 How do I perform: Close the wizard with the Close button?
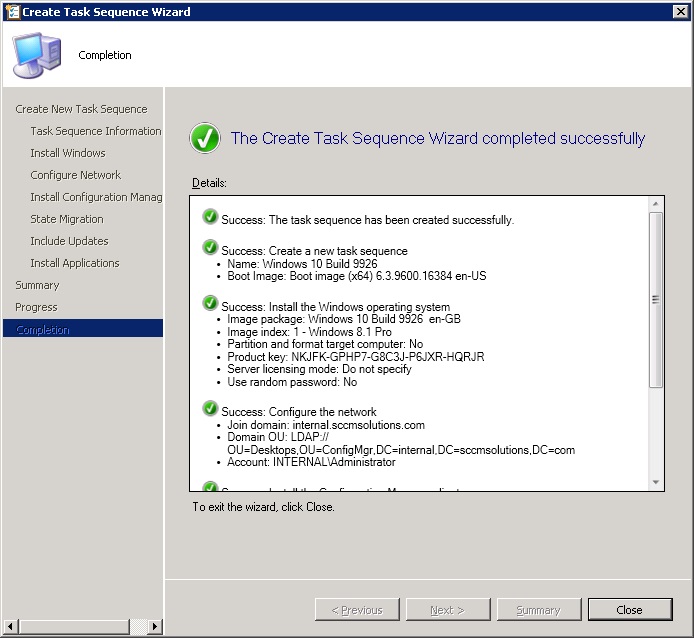point(629,610)
